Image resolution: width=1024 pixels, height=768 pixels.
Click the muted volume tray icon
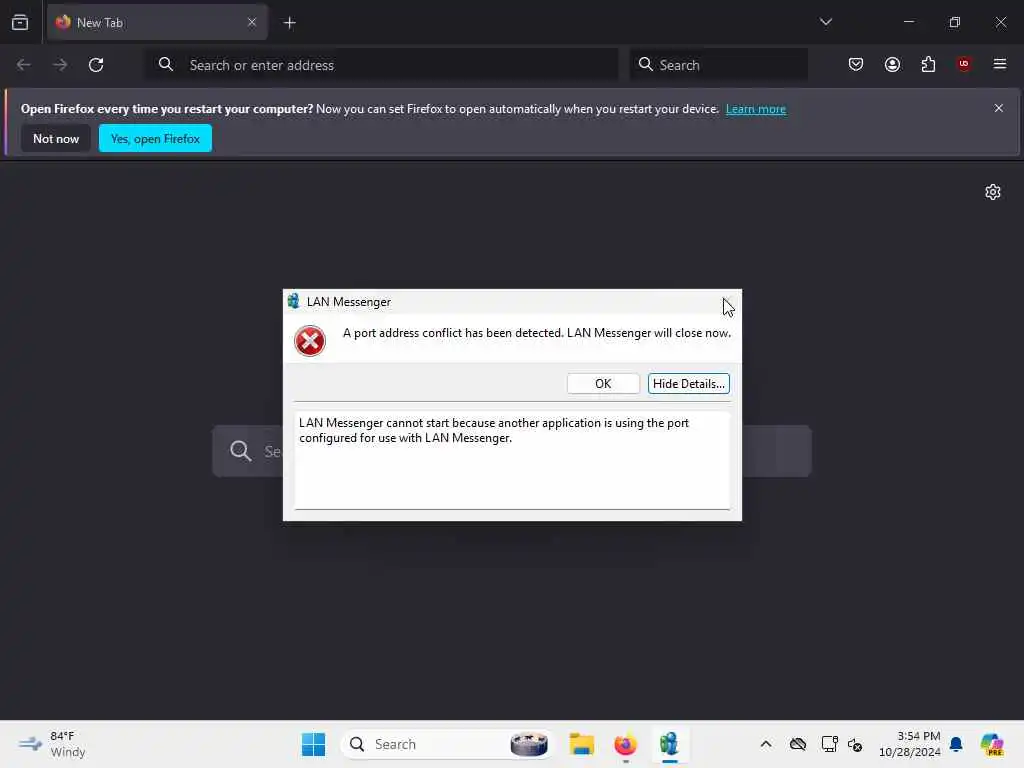click(x=855, y=744)
